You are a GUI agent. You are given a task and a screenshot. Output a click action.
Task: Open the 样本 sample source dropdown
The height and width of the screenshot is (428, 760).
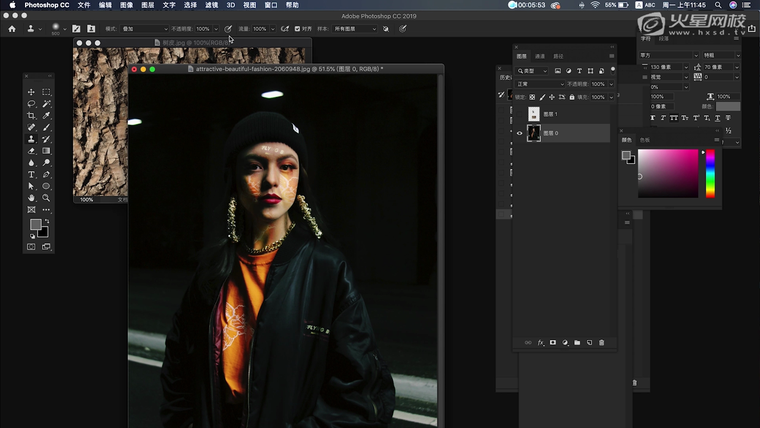[355, 29]
